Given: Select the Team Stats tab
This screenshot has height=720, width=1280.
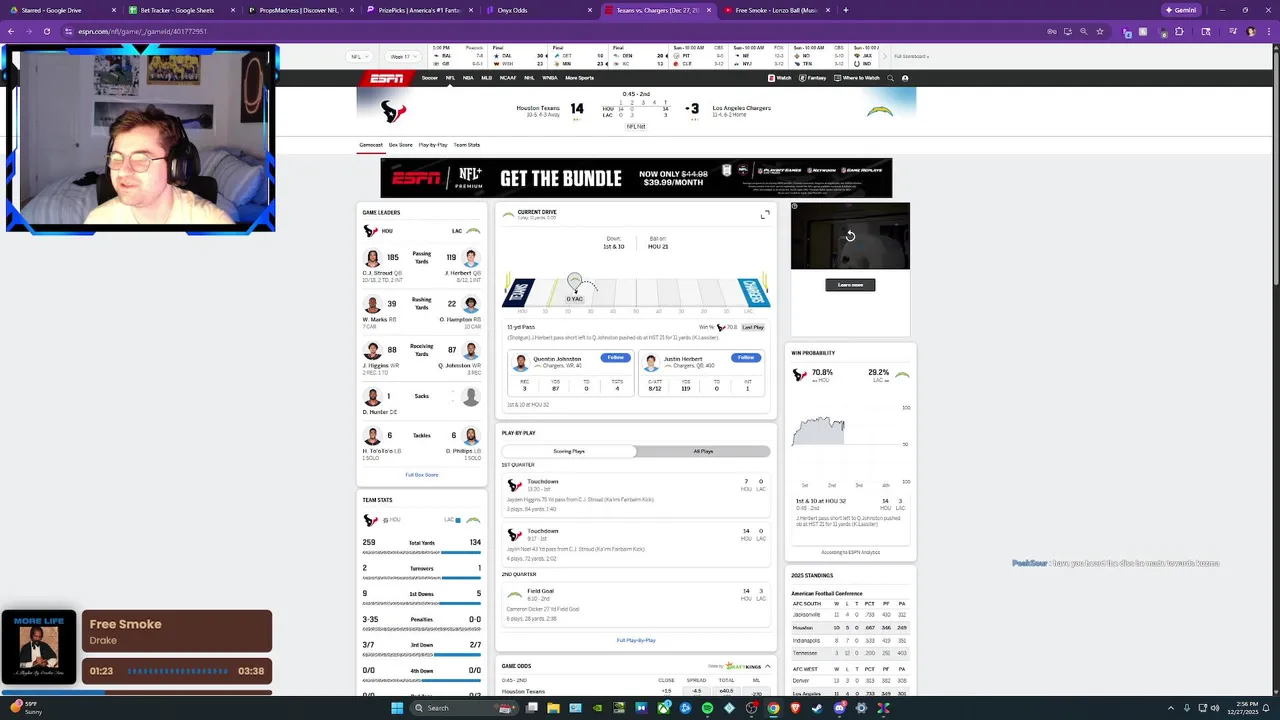Looking at the screenshot, I should pos(467,145).
